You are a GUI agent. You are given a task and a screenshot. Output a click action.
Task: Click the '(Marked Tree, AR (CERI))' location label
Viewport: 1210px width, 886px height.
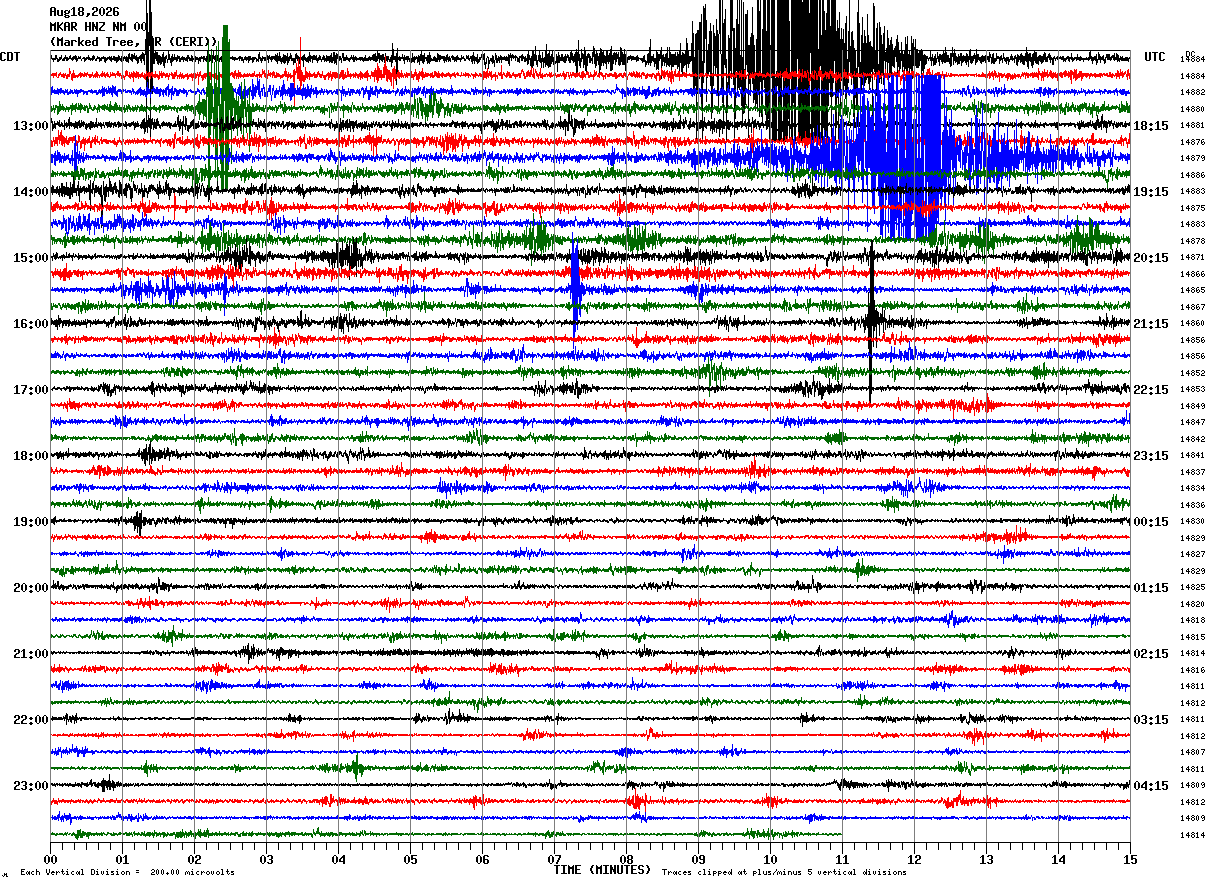tap(134, 42)
